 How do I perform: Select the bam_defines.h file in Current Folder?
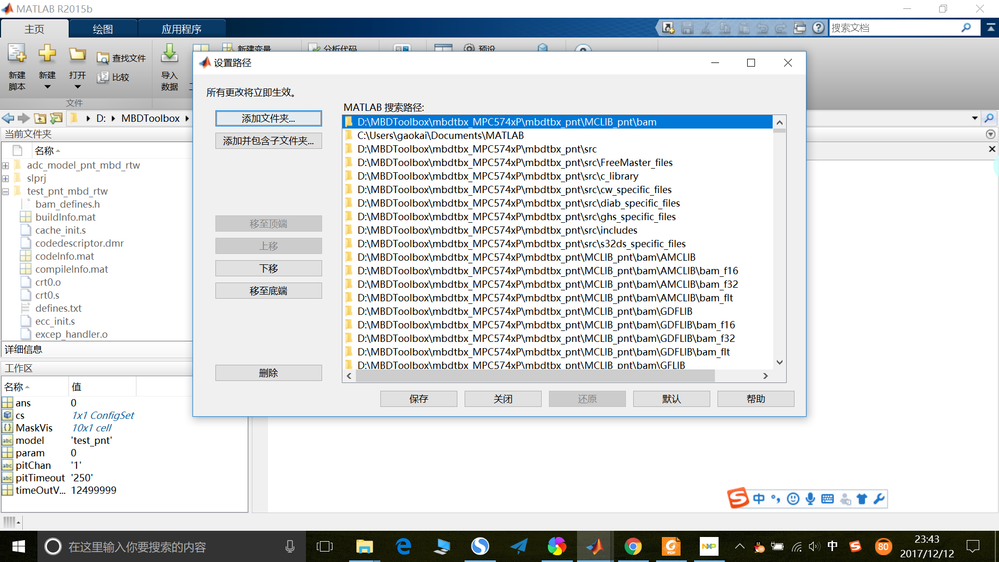pos(68,204)
